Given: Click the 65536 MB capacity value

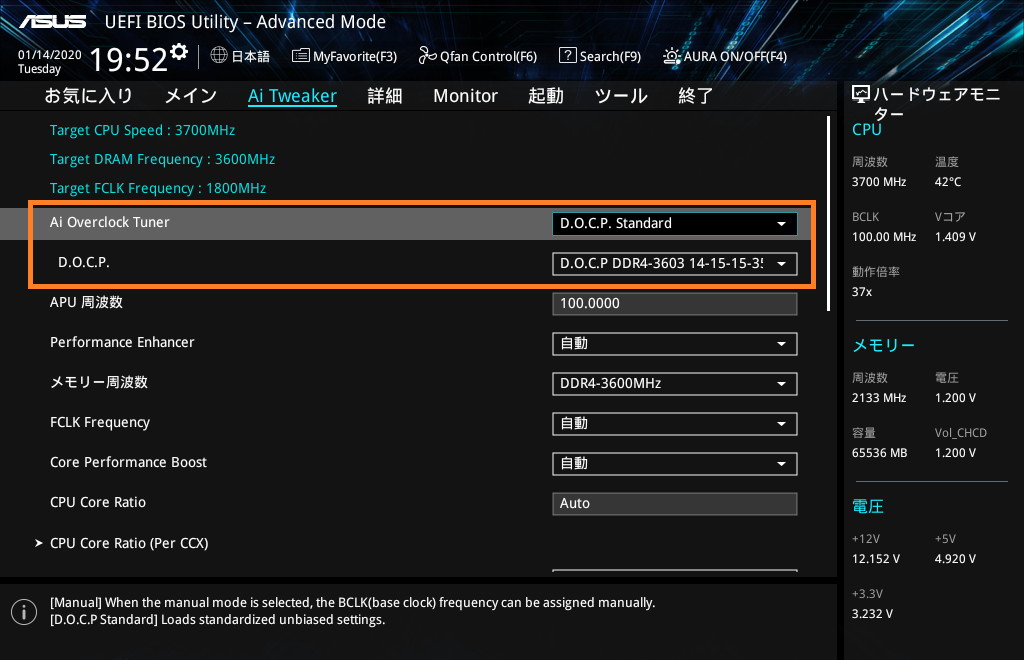Looking at the screenshot, I should (880, 453).
